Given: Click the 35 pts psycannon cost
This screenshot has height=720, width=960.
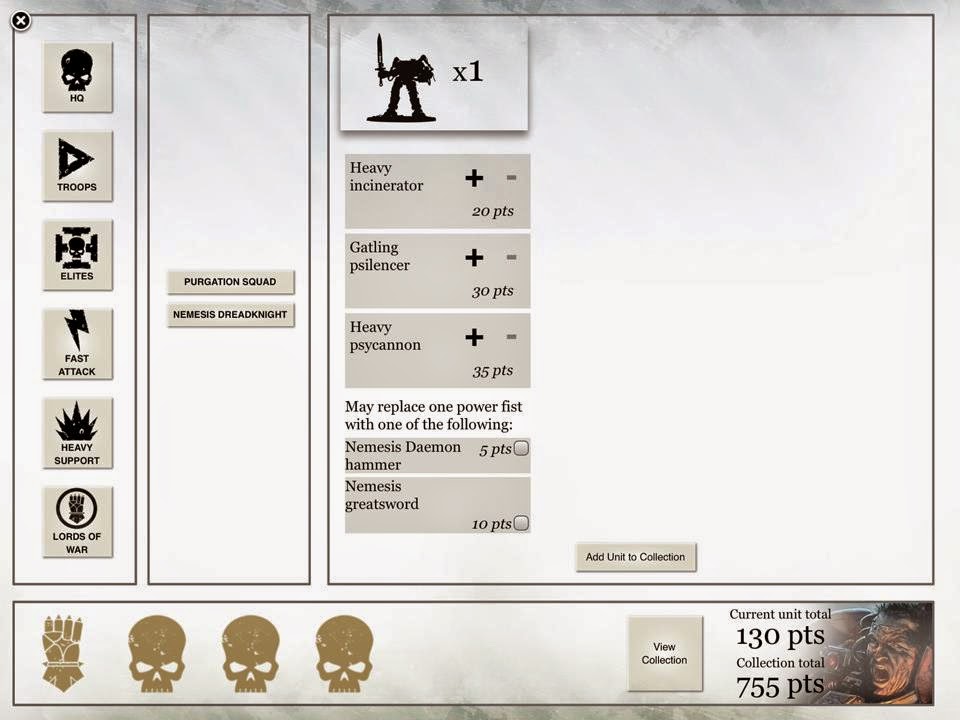Looking at the screenshot, I should click(493, 371).
